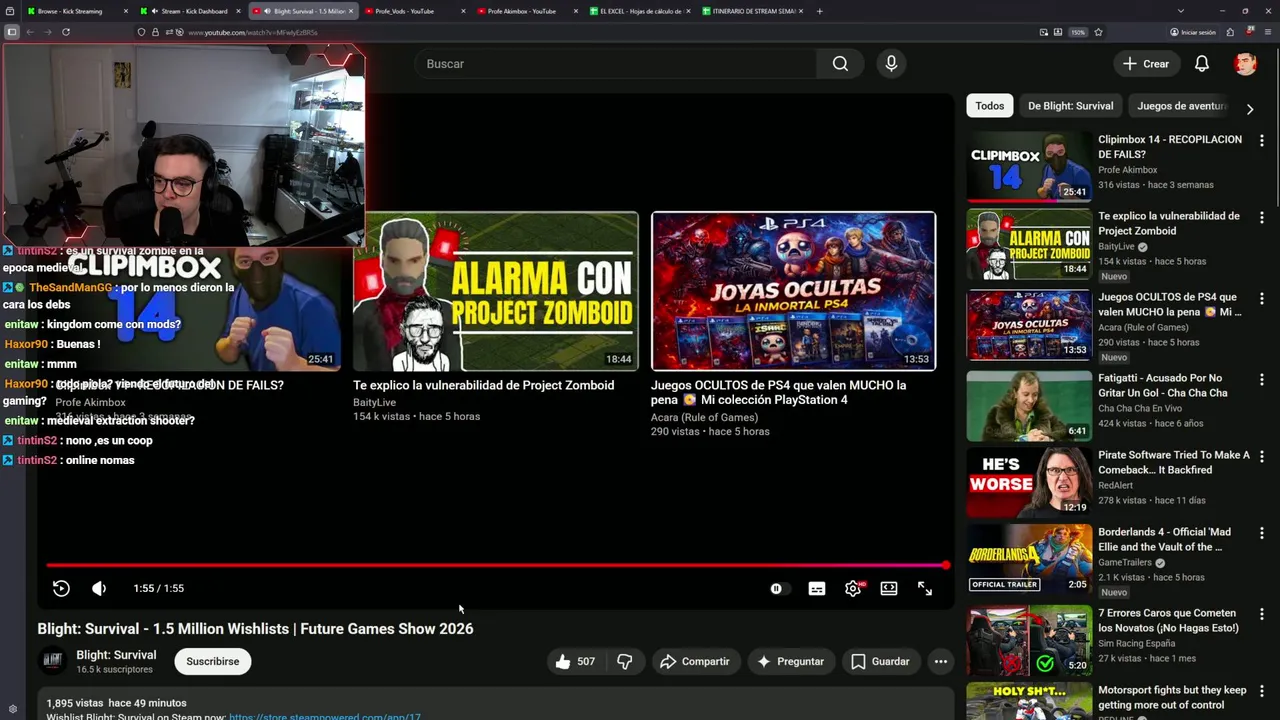Open HE'S WORSE Pirate Software thumbnail
The width and height of the screenshot is (1280, 720).
[1029, 482]
